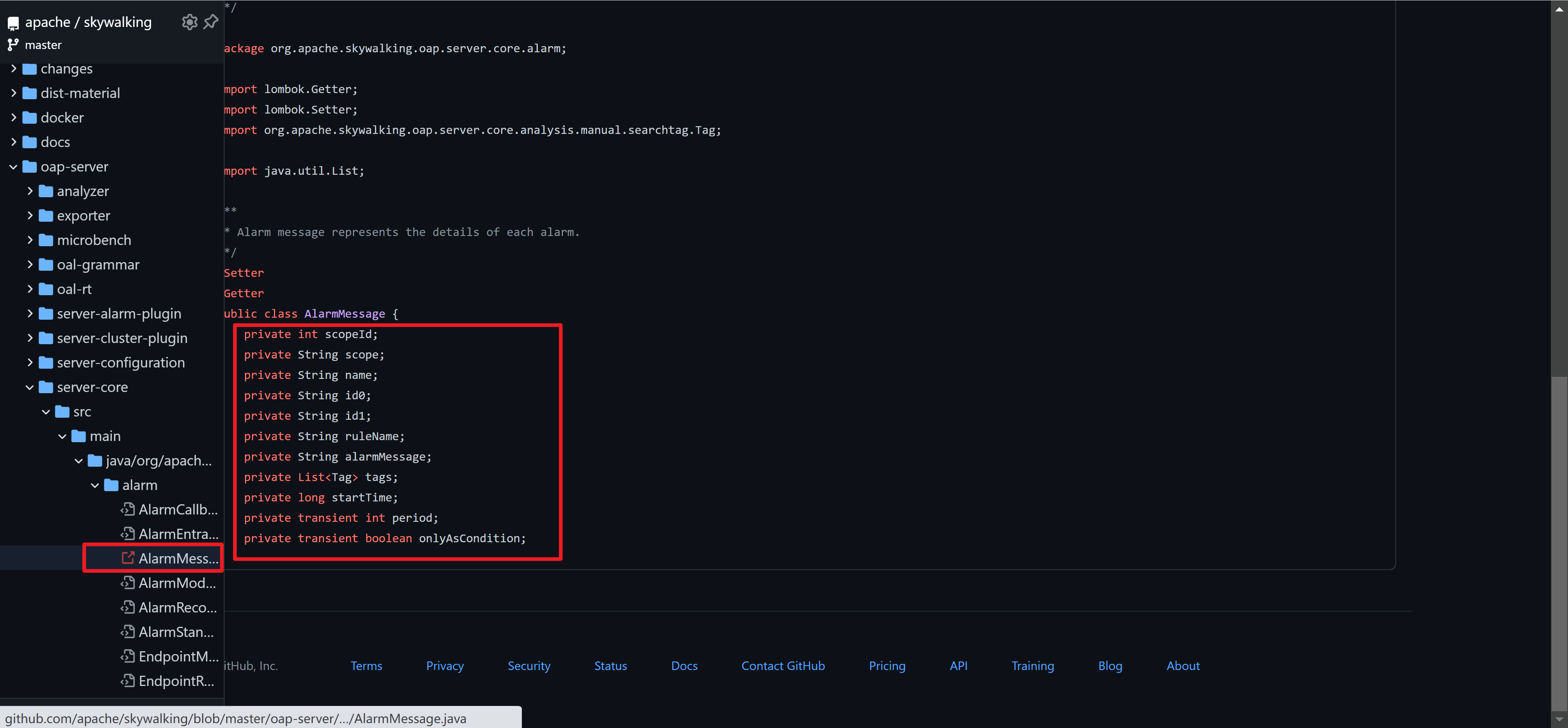Collapse the oap-server folder
Screen dimensions: 1568x728
[13, 167]
